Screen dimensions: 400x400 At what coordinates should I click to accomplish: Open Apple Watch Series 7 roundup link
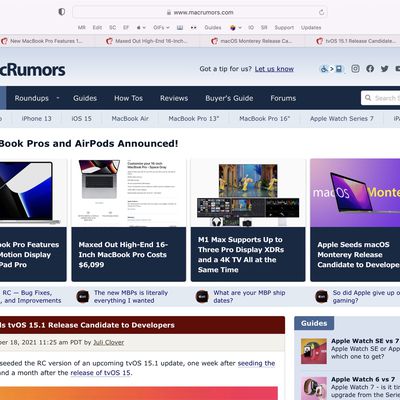click(x=342, y=119)
